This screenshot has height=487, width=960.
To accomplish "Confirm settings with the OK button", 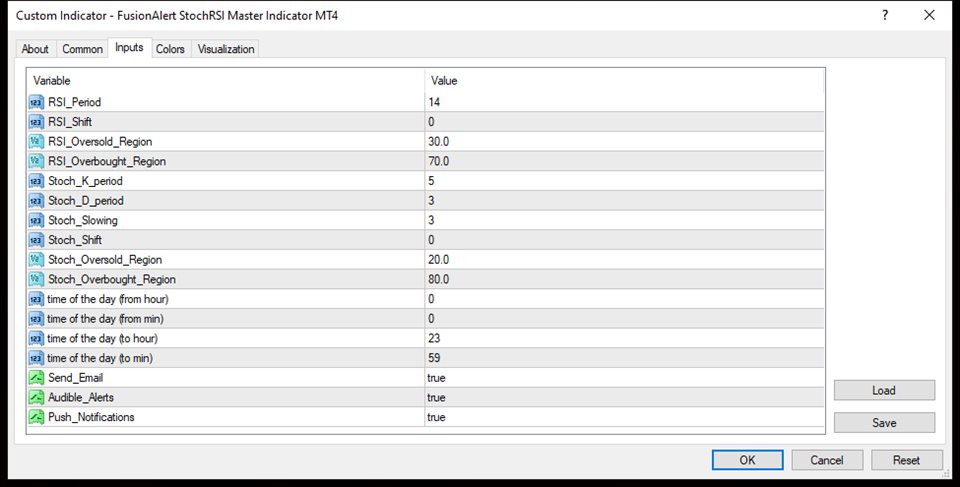I will coord(748,460).
